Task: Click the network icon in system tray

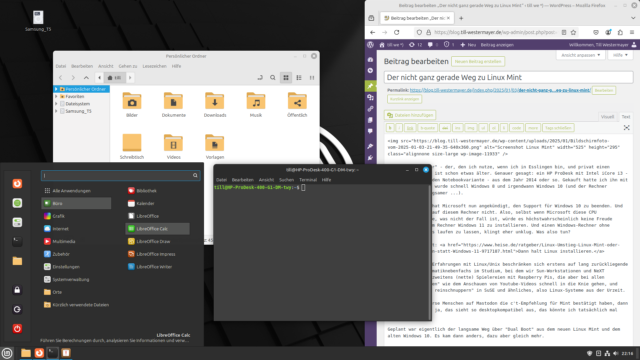Action: point(607,353)
